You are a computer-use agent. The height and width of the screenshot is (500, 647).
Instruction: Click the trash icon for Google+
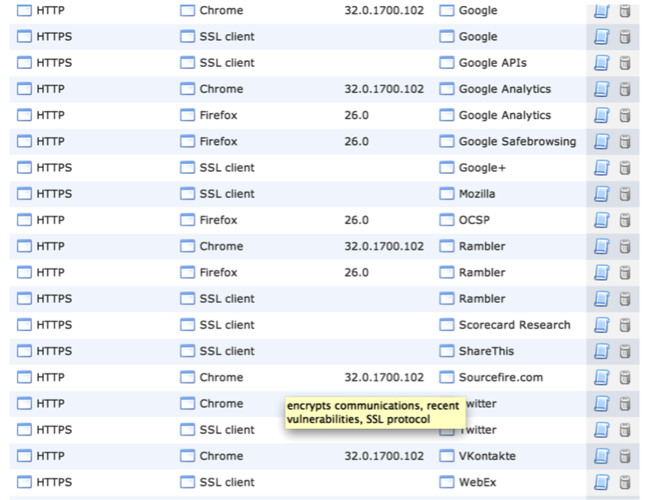[x=625, y=168]
